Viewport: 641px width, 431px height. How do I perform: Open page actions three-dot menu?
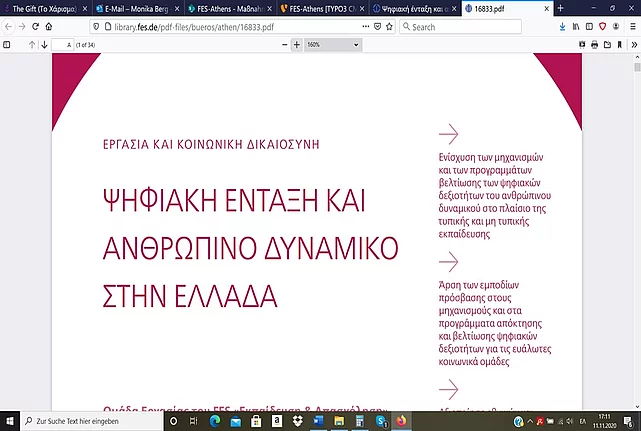[x=365, y=27]
